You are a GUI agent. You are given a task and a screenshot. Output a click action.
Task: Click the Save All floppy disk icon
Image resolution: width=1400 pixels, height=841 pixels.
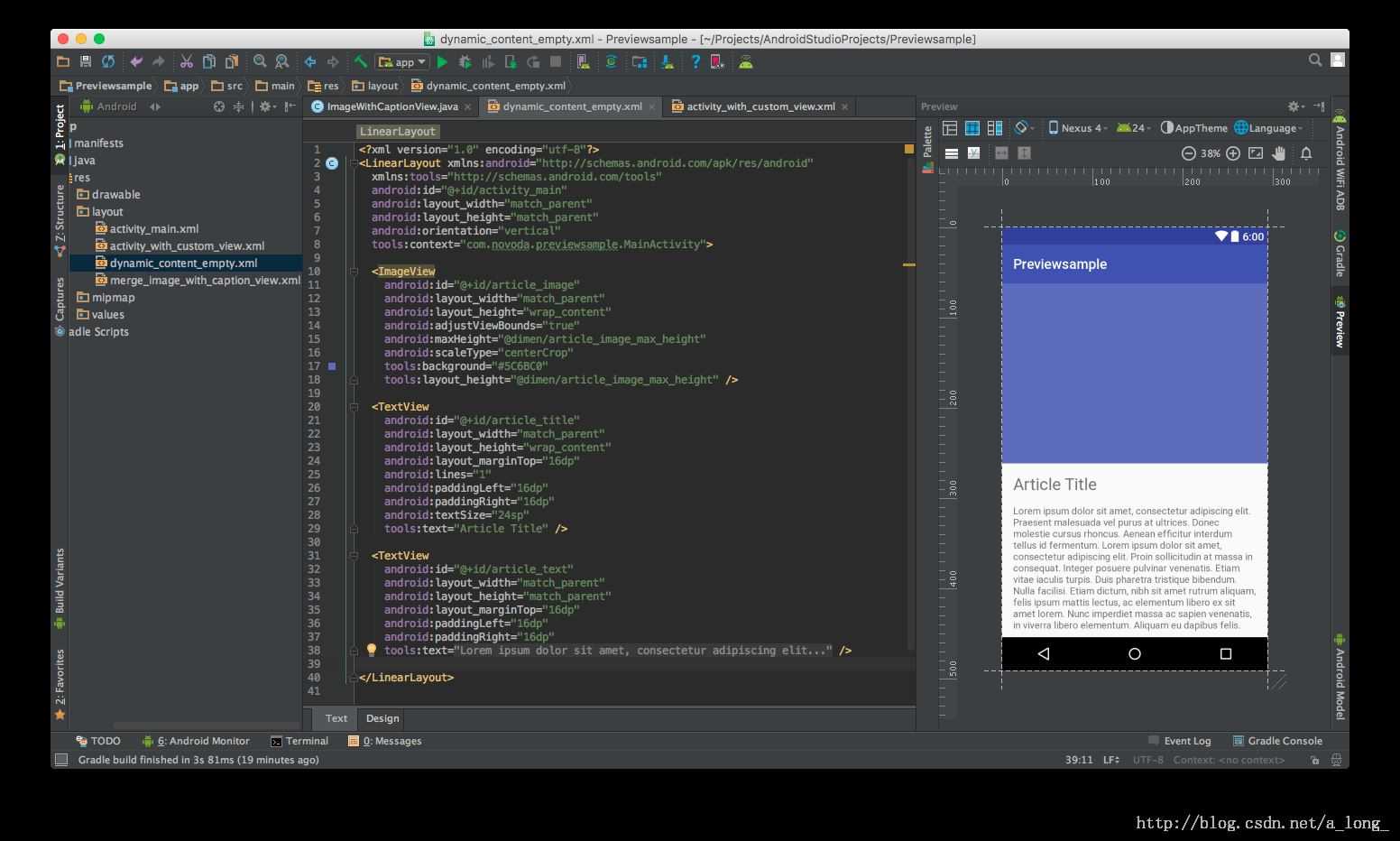(x=86, y=61)
